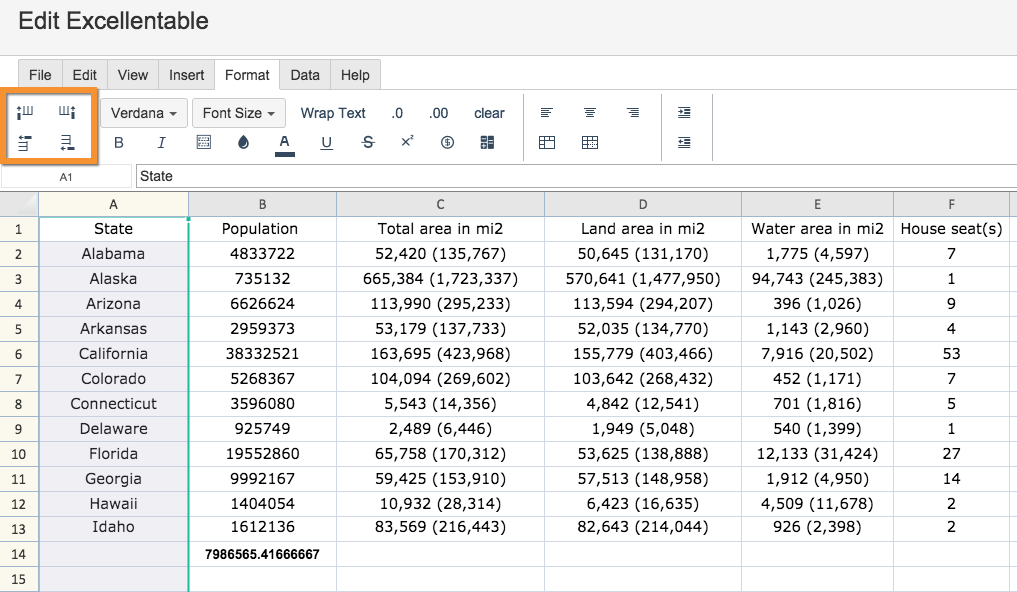
Task: Click the superscript x² icon
Action: tap(407, 143)
